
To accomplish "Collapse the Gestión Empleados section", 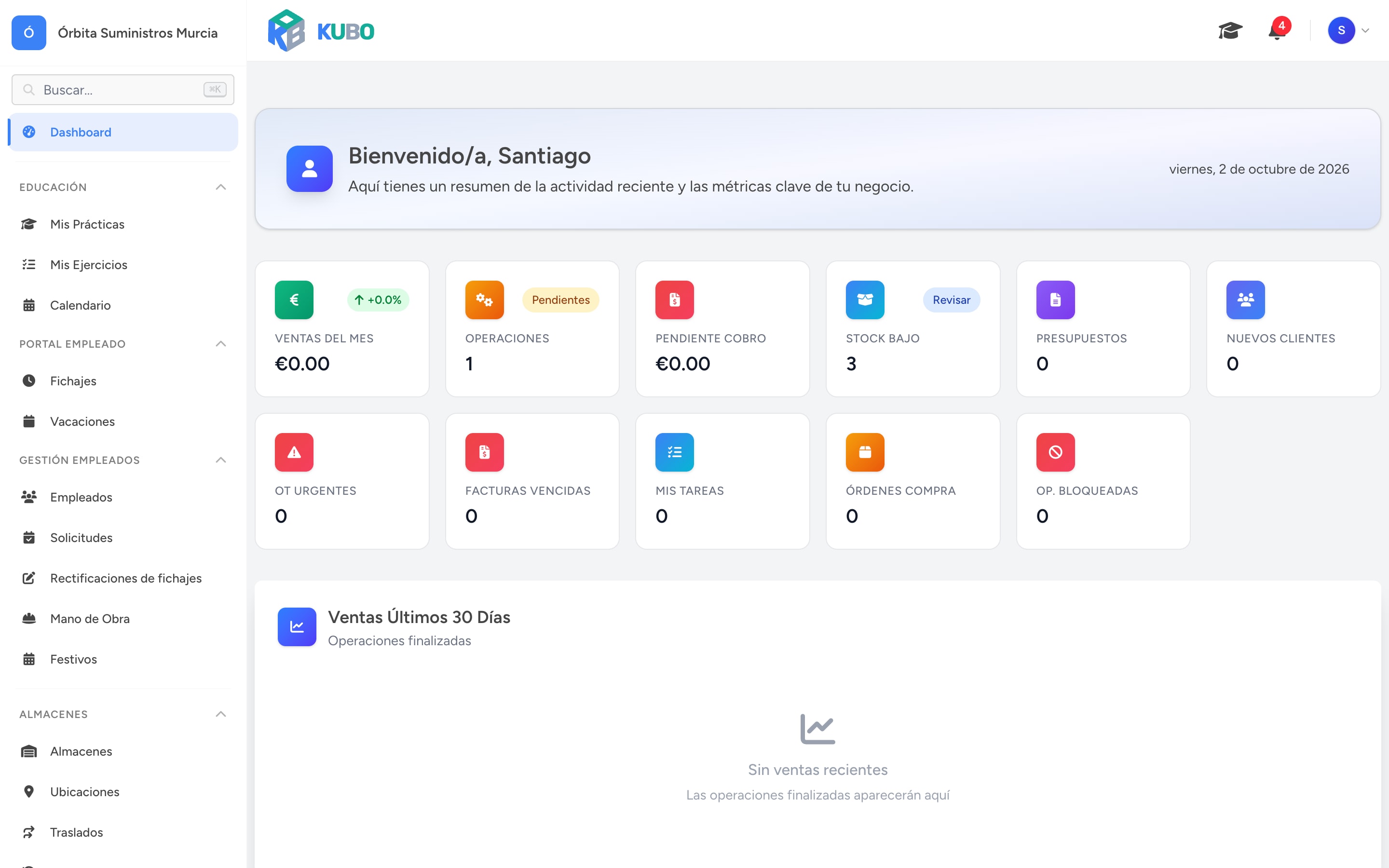I will pyautogui.click(x=221, y=460).
